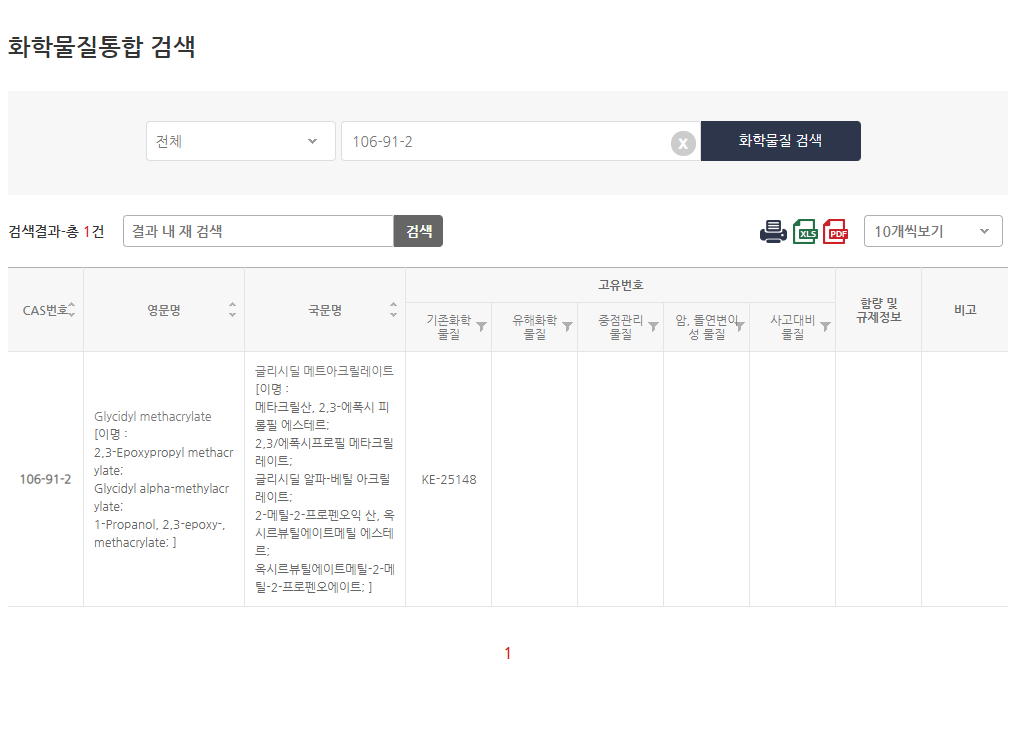Viewport: 1030px width, 729px height.
Task: Click the 검색 re-search button
Action: [x=418, y=231]
